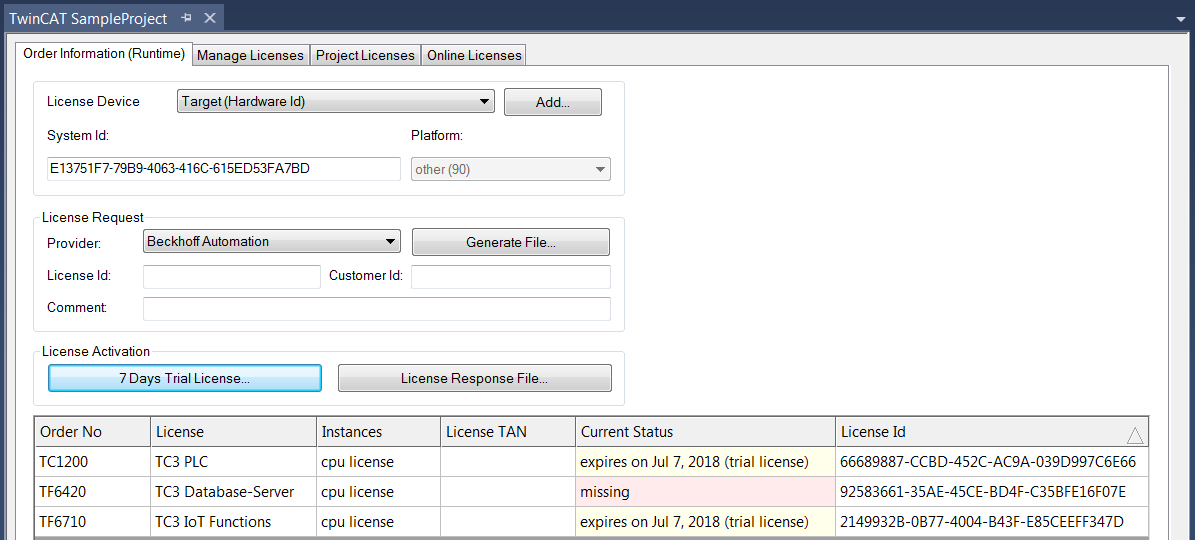This screenshot has height=540, width=1195.
Task: Switch to Manage Licenses tab
Action: [250, 56]
